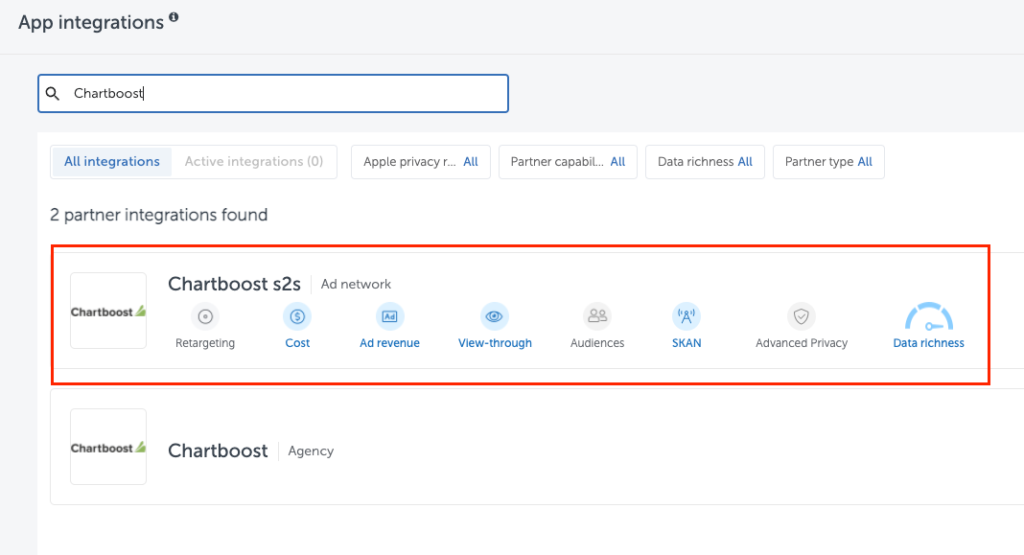Click the '2 partner integrations found' text
Screen dimensions: 1024x555
159,215
